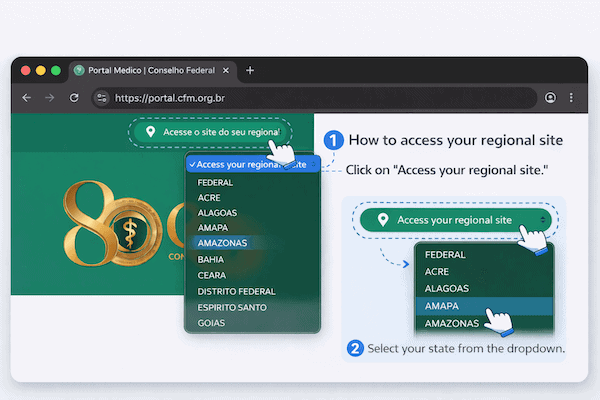Click the https://portal.cfm.org.br address field

[314, 98]
